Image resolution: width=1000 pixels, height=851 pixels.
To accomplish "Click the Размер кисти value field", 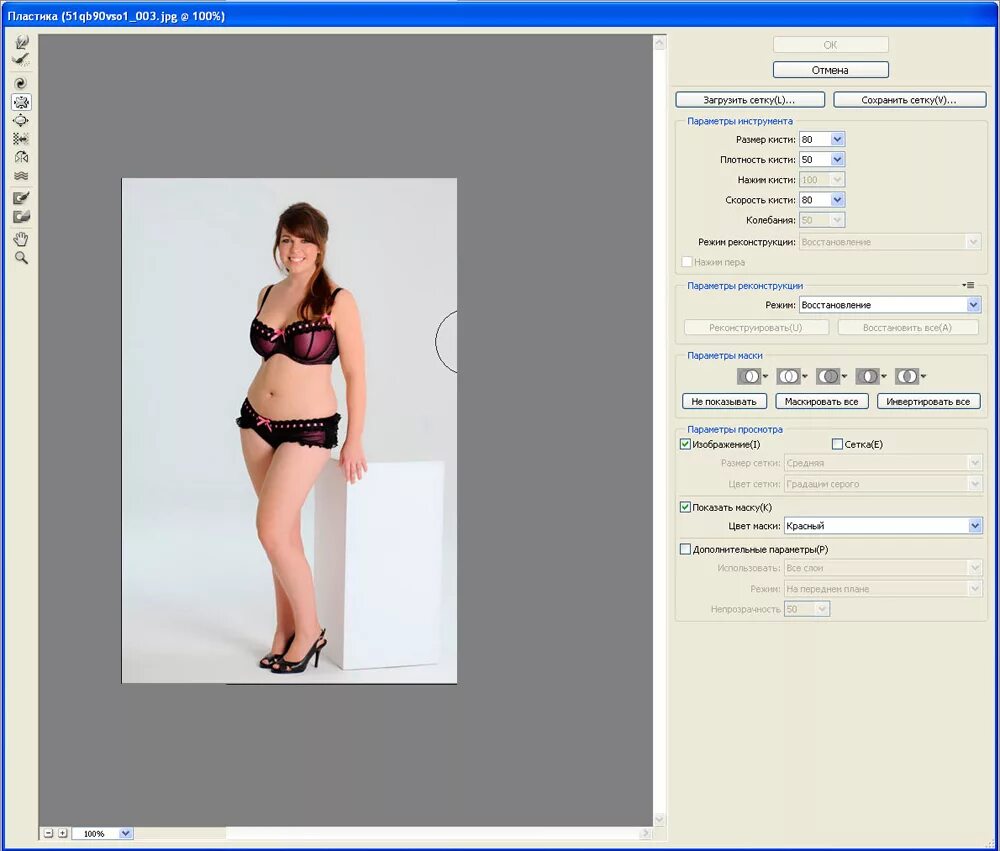I will pyautogui.click(x=814, y=139).
